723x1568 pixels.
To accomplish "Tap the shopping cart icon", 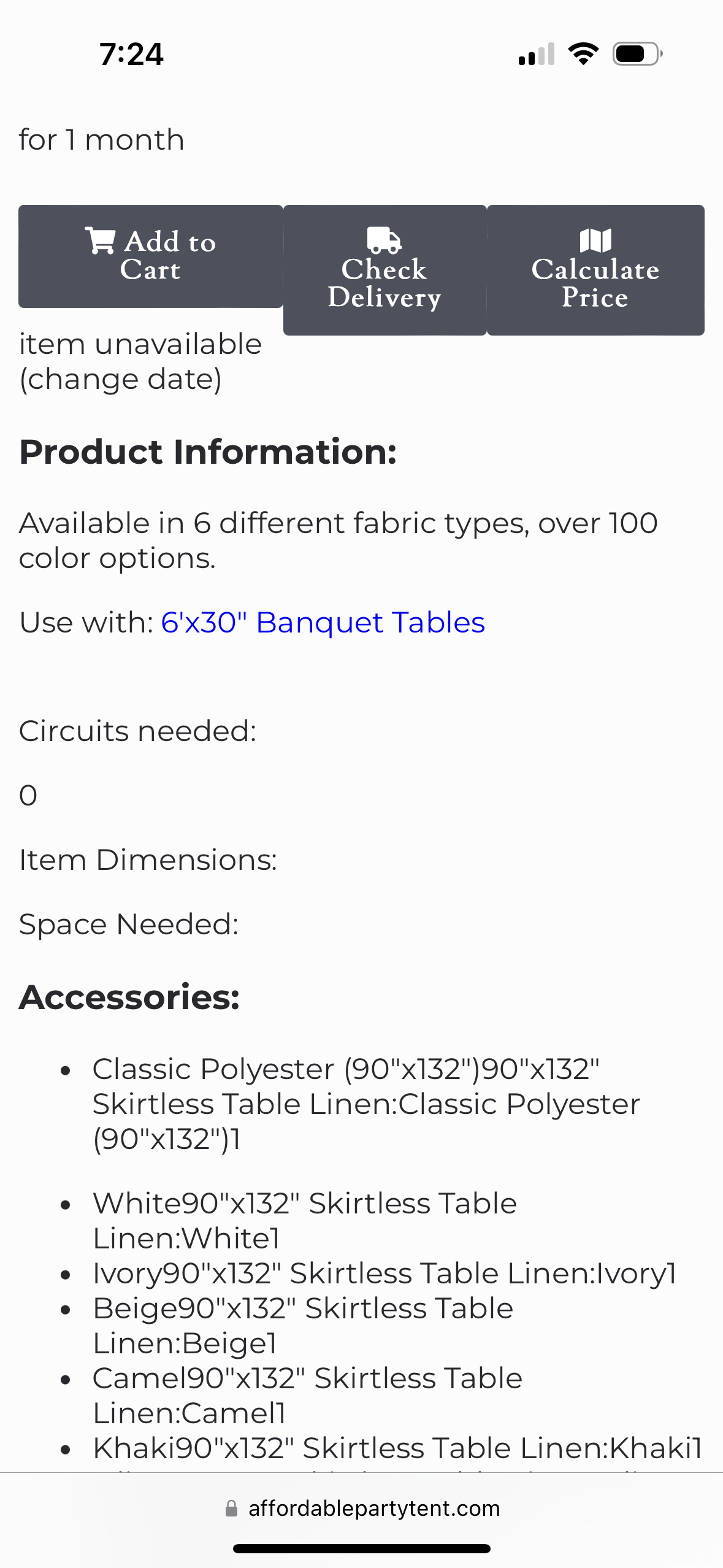I will 100,240.
